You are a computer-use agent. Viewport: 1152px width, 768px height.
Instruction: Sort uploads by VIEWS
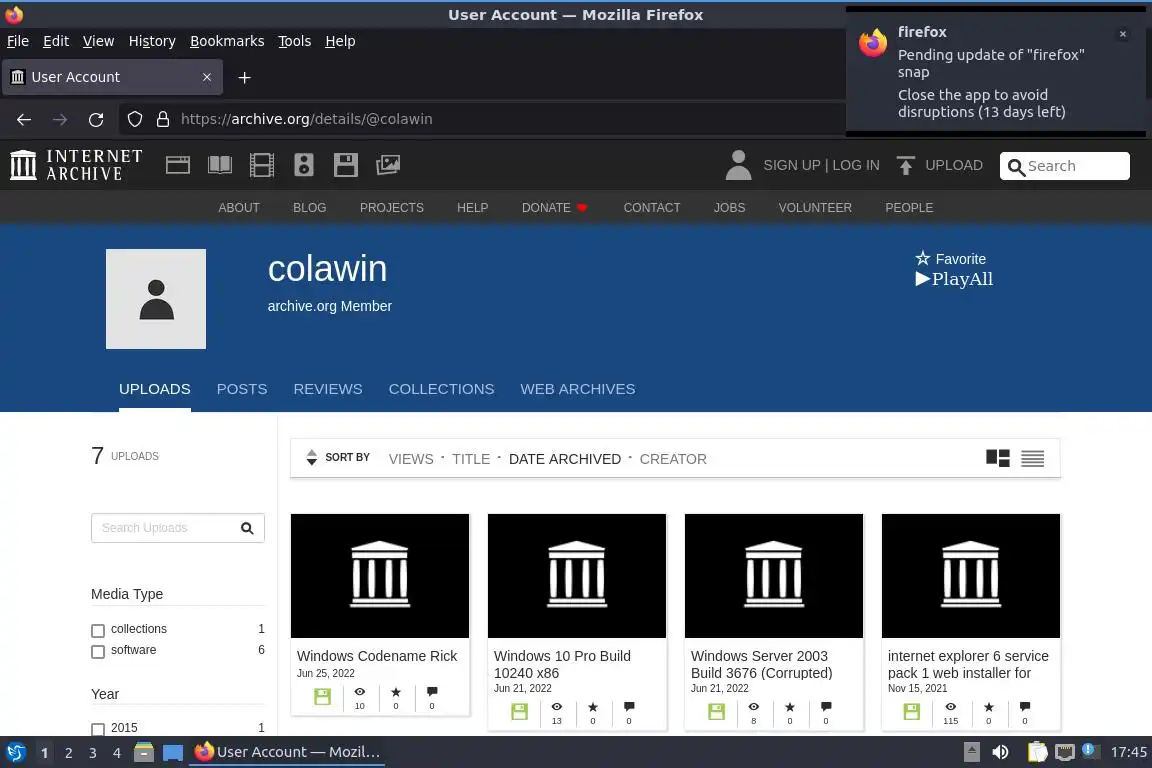click(x=411, y=459)
